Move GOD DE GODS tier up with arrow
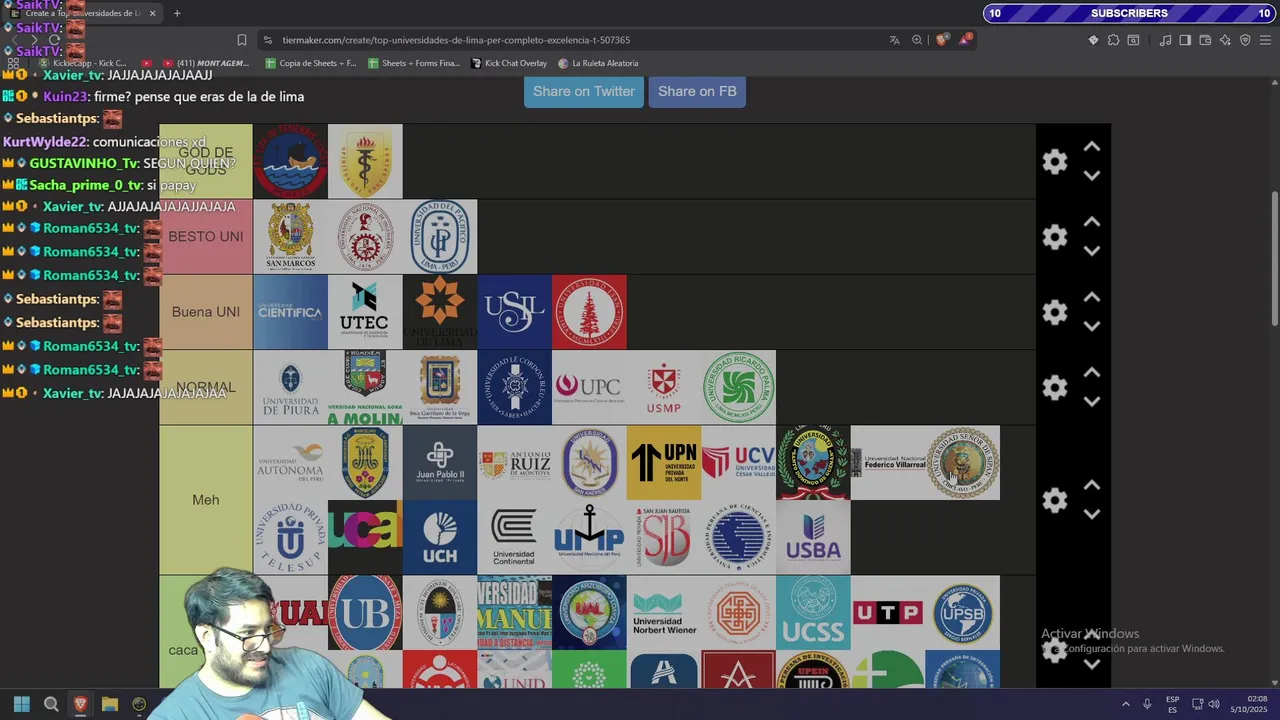1280x720 pixels. pyautogui.click(x=1092, y=147)
